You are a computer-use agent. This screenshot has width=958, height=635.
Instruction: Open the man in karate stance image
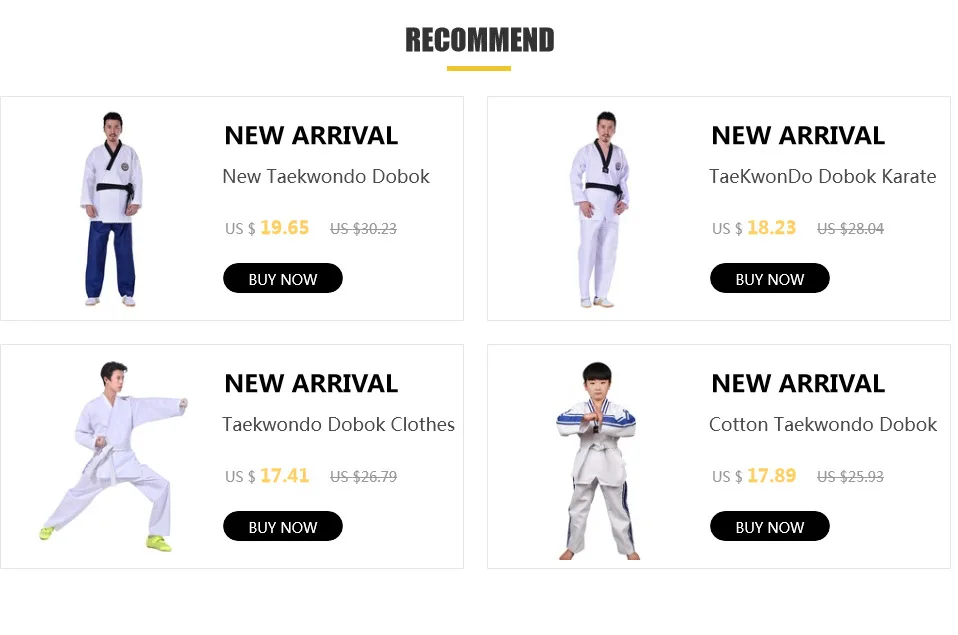click(x=114, y=457)
